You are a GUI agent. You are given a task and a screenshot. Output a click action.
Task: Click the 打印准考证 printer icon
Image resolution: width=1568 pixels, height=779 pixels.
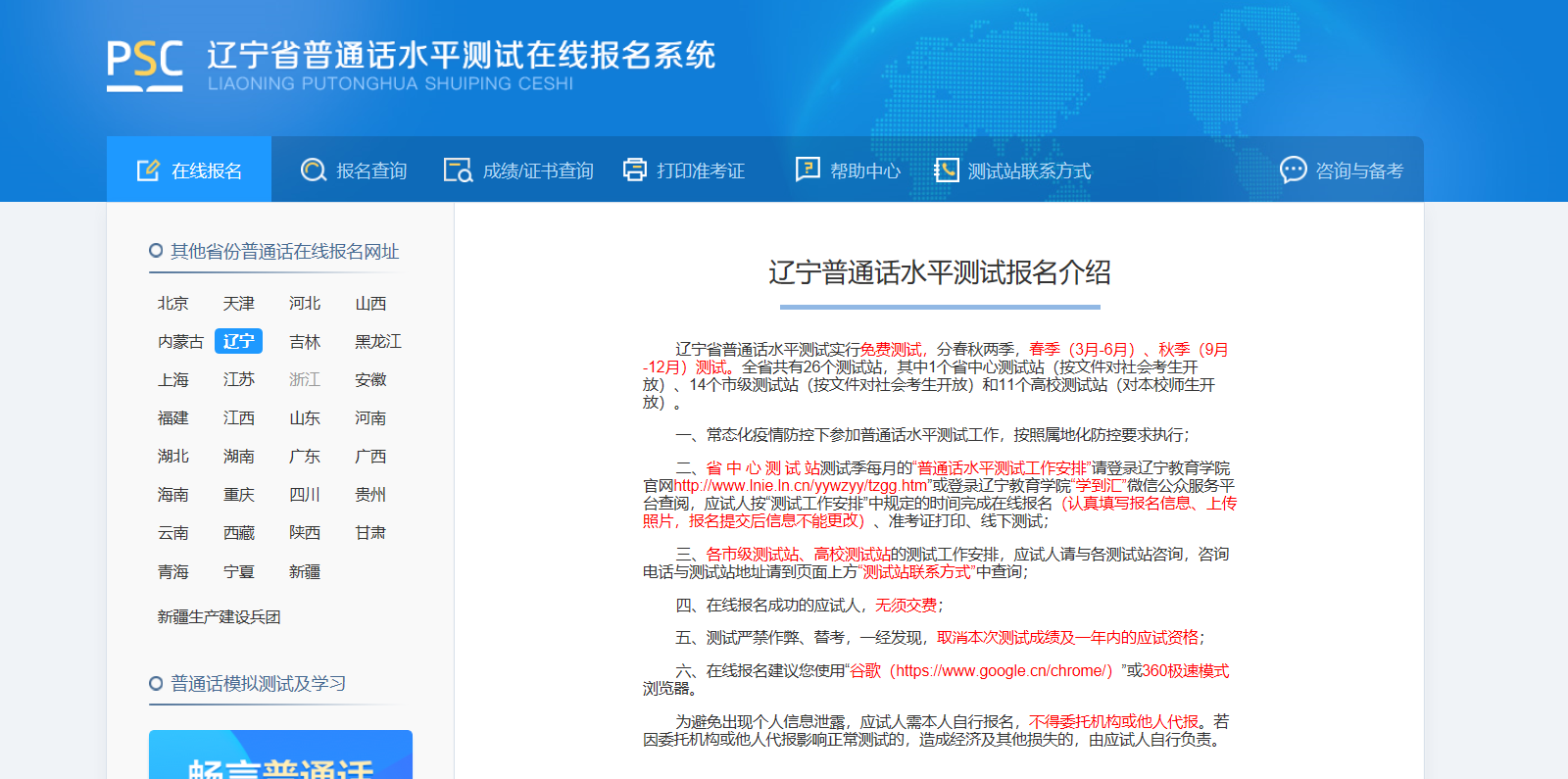(x=635, y=170)
